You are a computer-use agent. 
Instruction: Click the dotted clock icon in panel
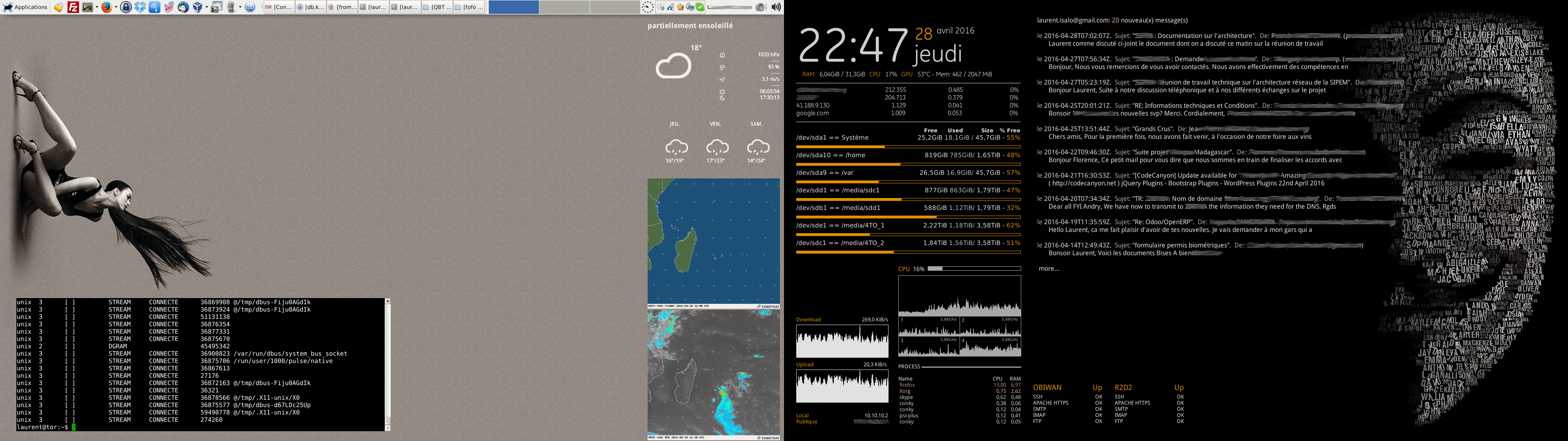click(648, 7)
